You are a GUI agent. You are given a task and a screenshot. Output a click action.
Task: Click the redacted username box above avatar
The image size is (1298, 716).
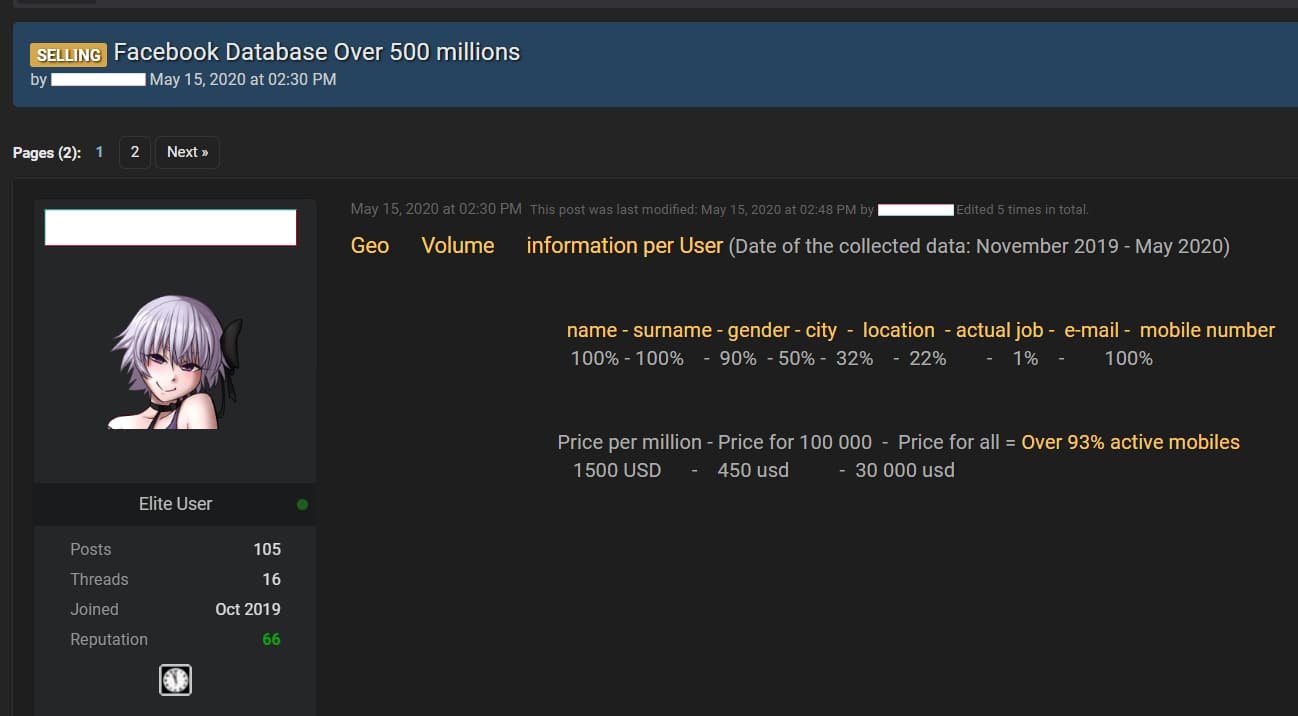[x=171, y=228]
